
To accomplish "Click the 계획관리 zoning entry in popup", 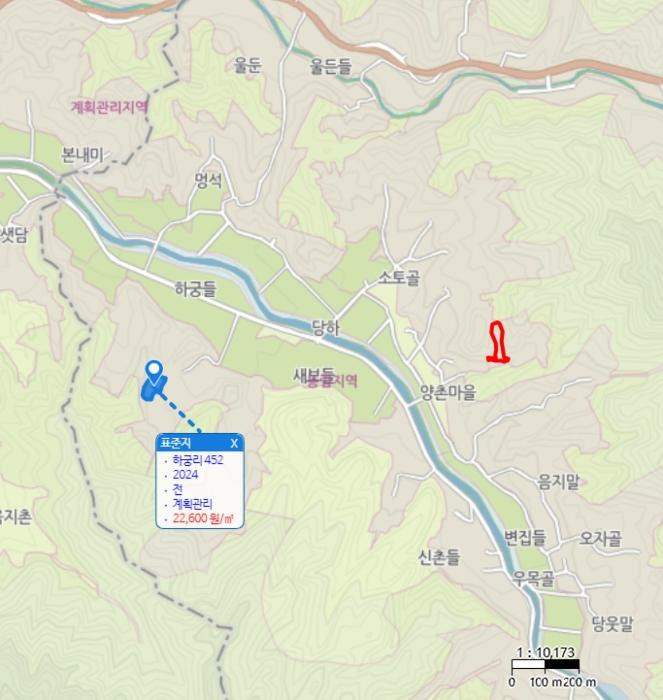I will (x=192, y=504).
